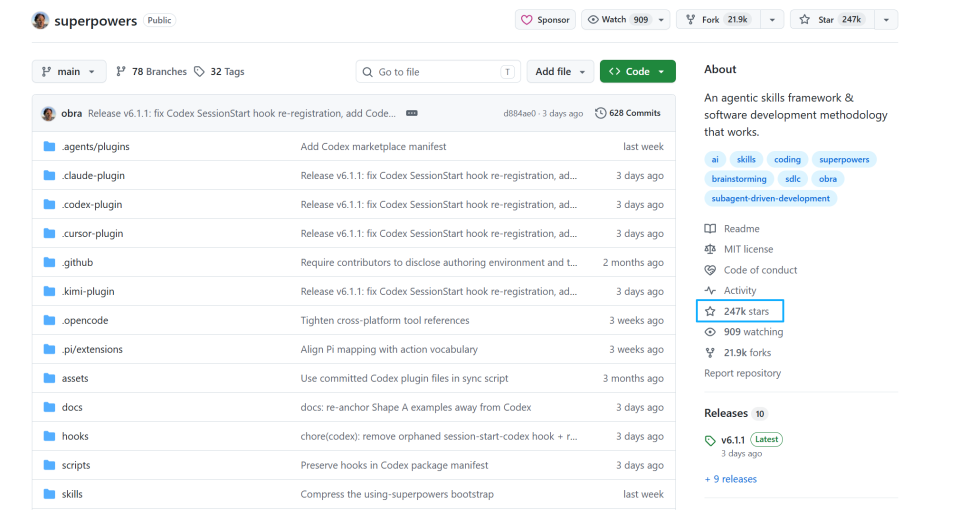View the 628 Commits history
The height and width of the screenshot is (510, 960).
[x=628, y=113]
